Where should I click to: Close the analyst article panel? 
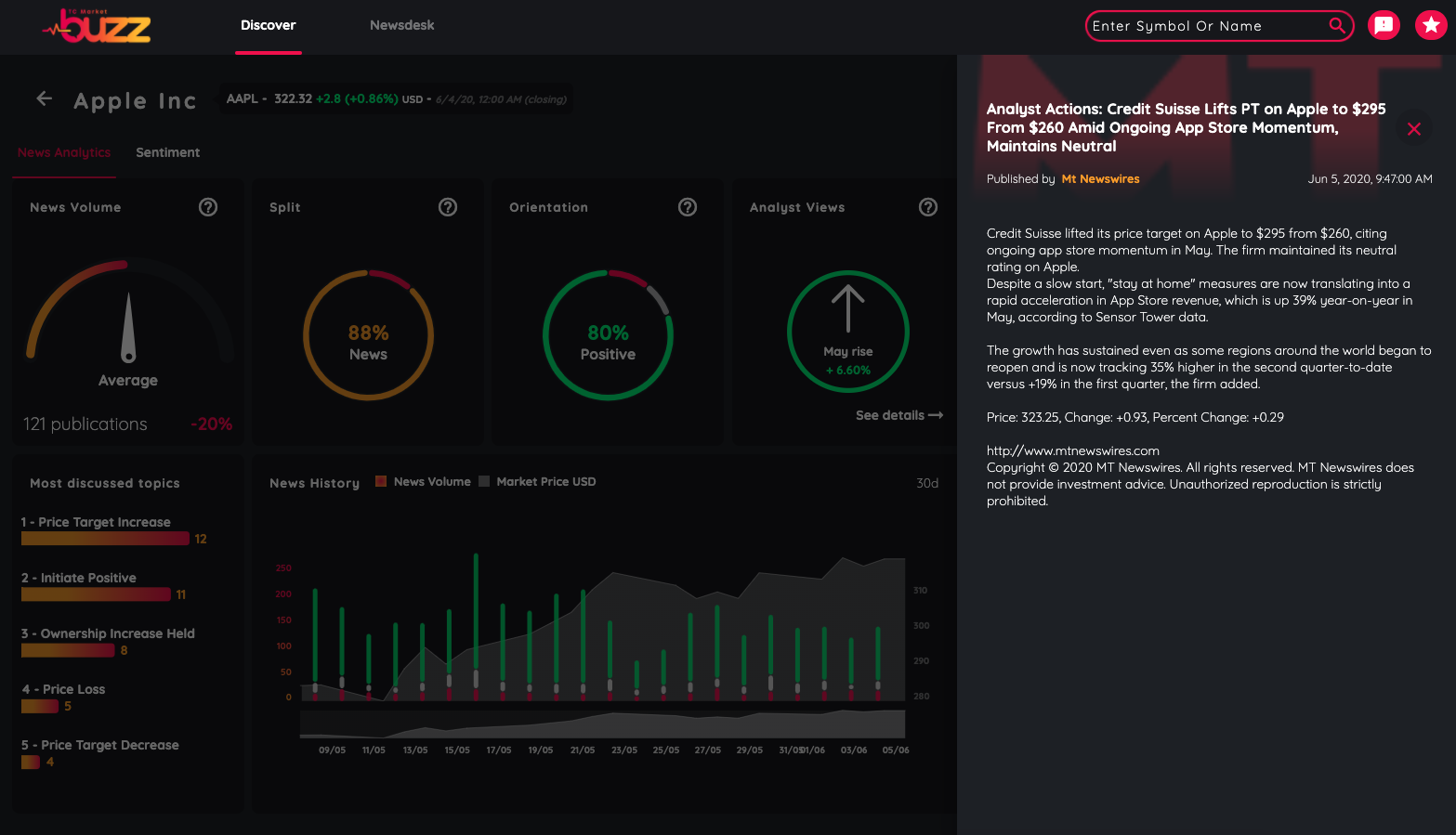1413,129
